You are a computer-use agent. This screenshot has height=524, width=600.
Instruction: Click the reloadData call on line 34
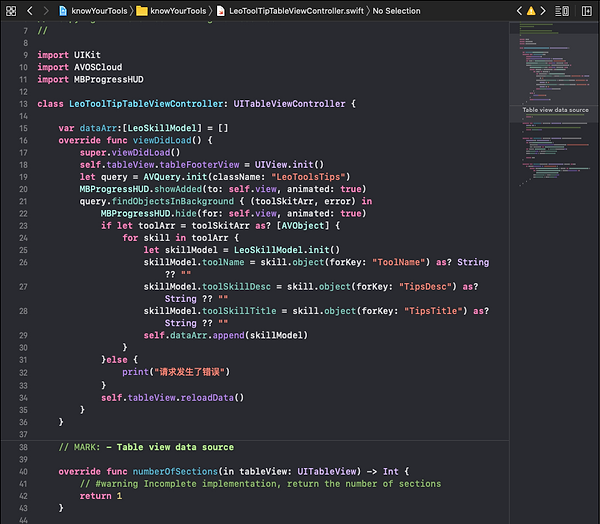pyautogui.click(x=207, y=398)
